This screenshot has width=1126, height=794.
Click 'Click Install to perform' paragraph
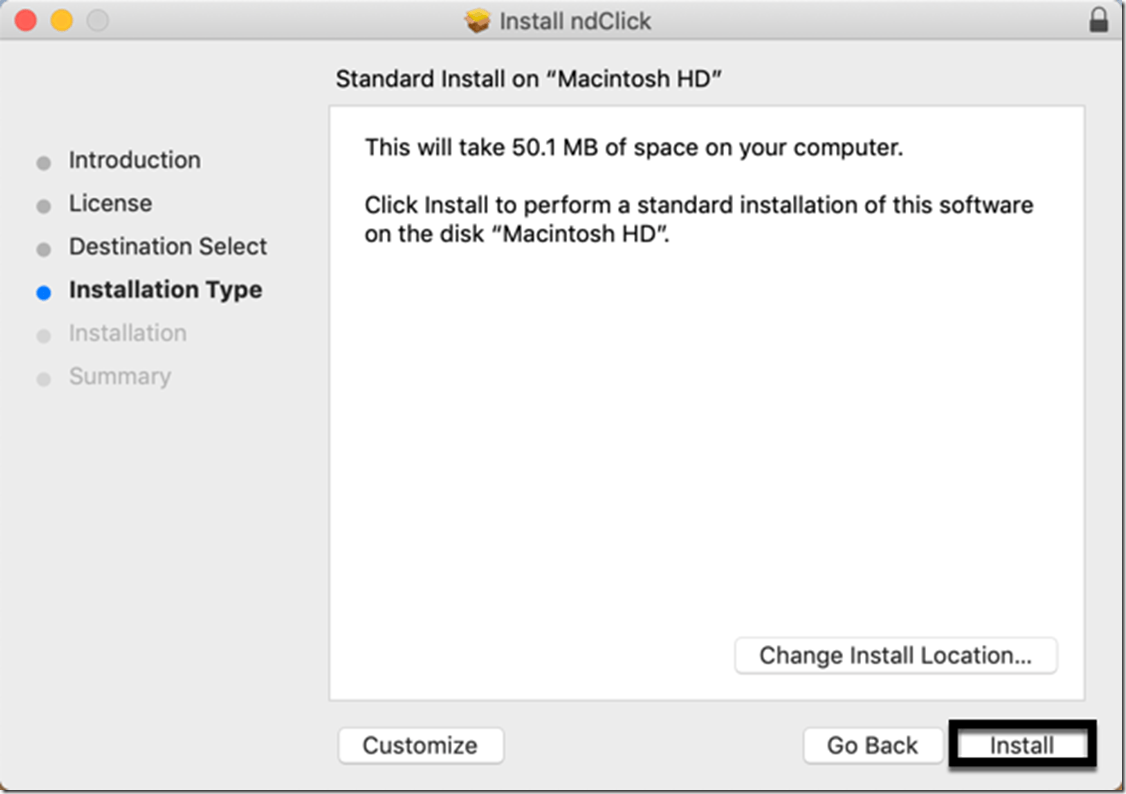[x=699, y=219]
